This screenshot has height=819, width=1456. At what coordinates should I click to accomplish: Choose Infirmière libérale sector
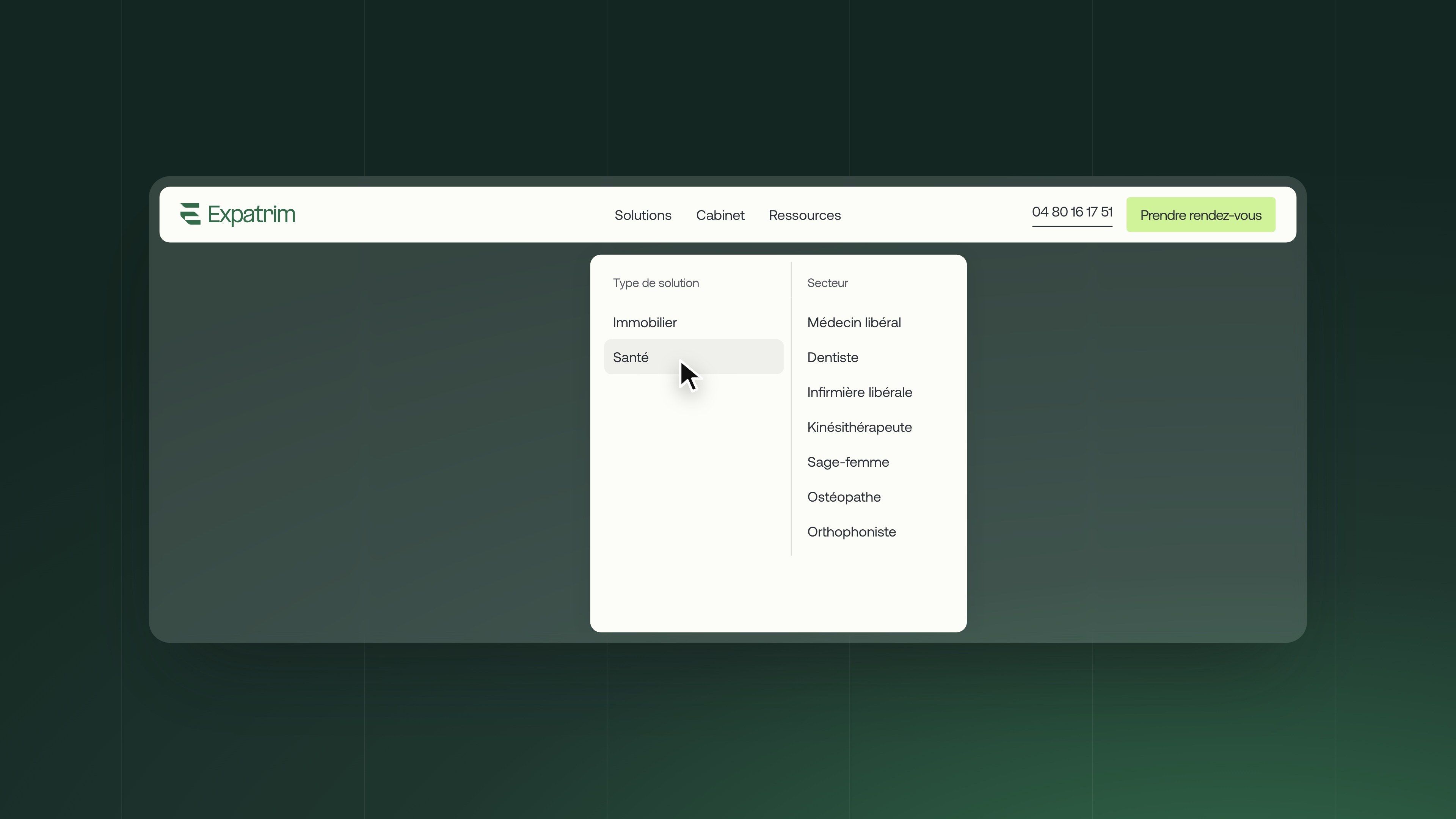(x=860, y=392)
